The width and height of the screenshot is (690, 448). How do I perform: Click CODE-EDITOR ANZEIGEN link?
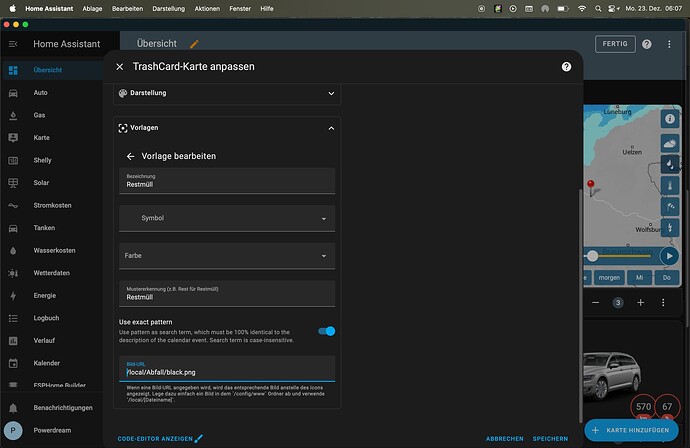tap(160, 439)
